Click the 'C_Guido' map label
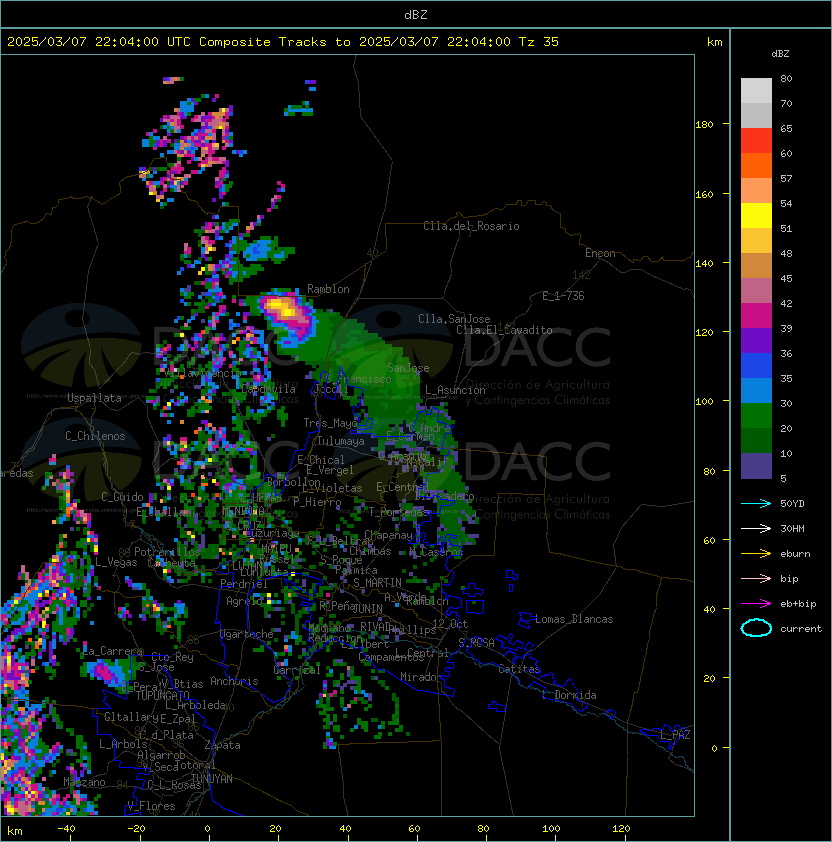This screenshot has width=832, height=842. point(122,497)
